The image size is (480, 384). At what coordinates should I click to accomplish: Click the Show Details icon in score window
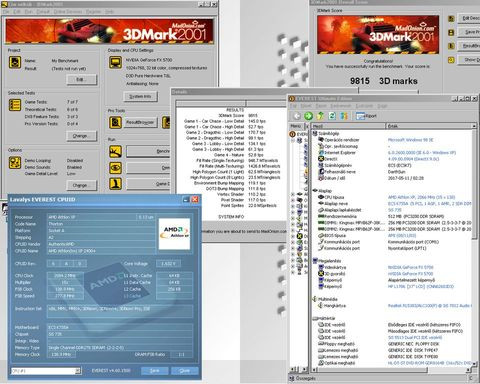(x=451, y=60)
